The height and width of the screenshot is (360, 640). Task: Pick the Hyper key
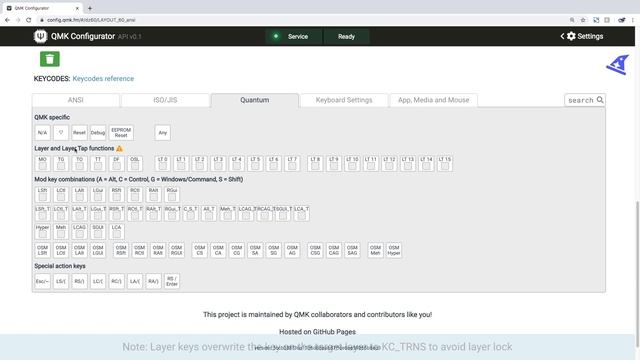pos(42,232)
